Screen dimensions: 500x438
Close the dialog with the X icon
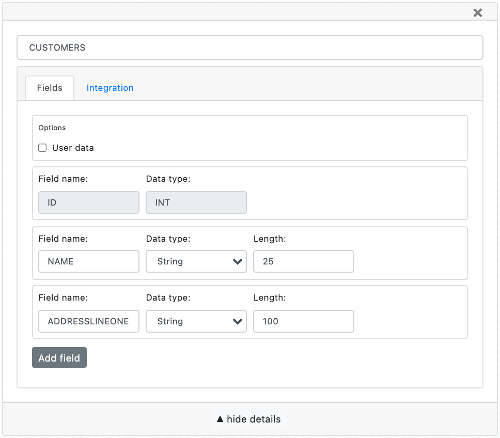pyautogui.click(x=477, y=13)
